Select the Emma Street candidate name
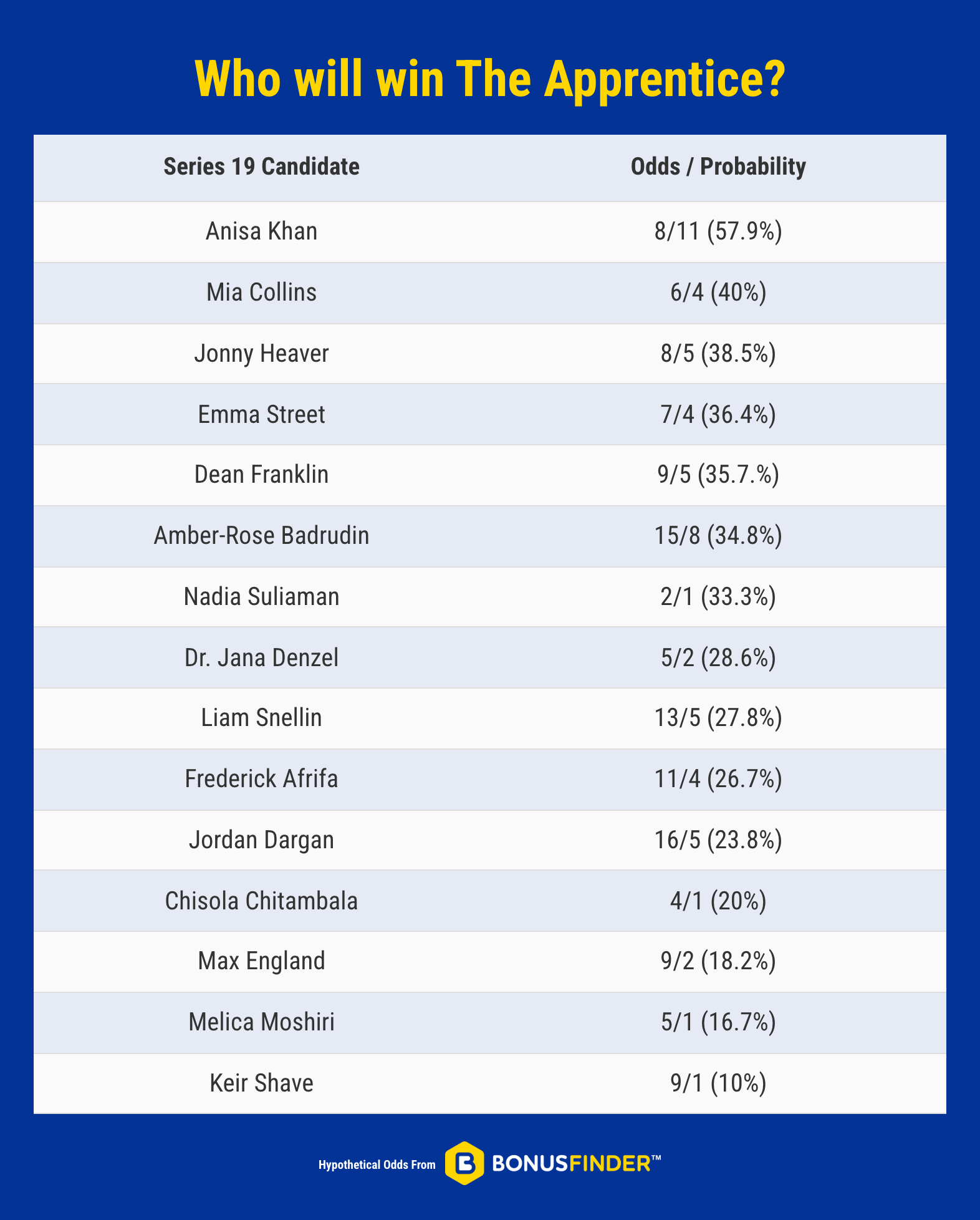Screen dimensions: 980x1220 coord(261,415)
